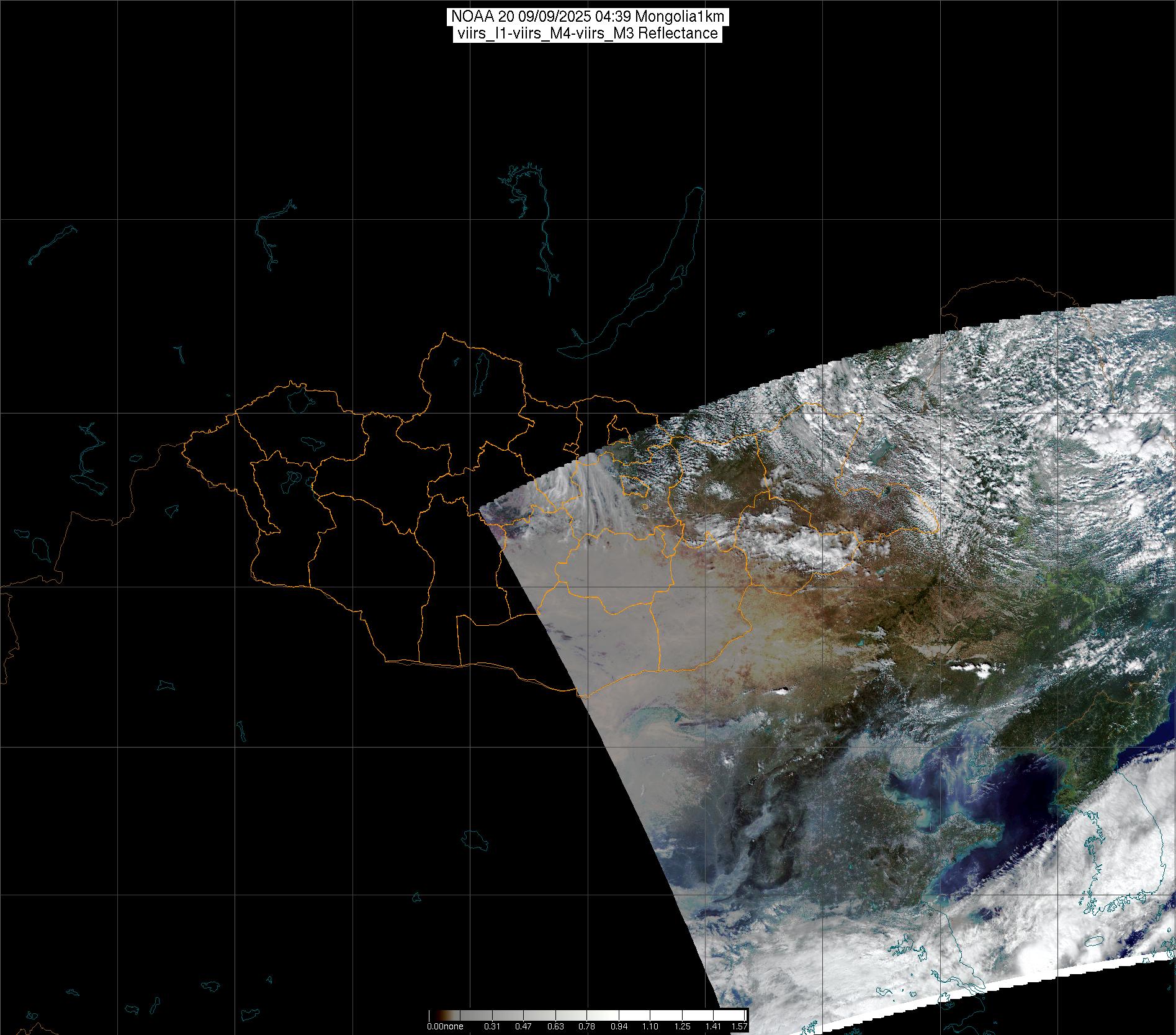Click the 0.63 colorbar tick label
This screenshot has width=1176, height=1035.
(x=555, y=1026)
